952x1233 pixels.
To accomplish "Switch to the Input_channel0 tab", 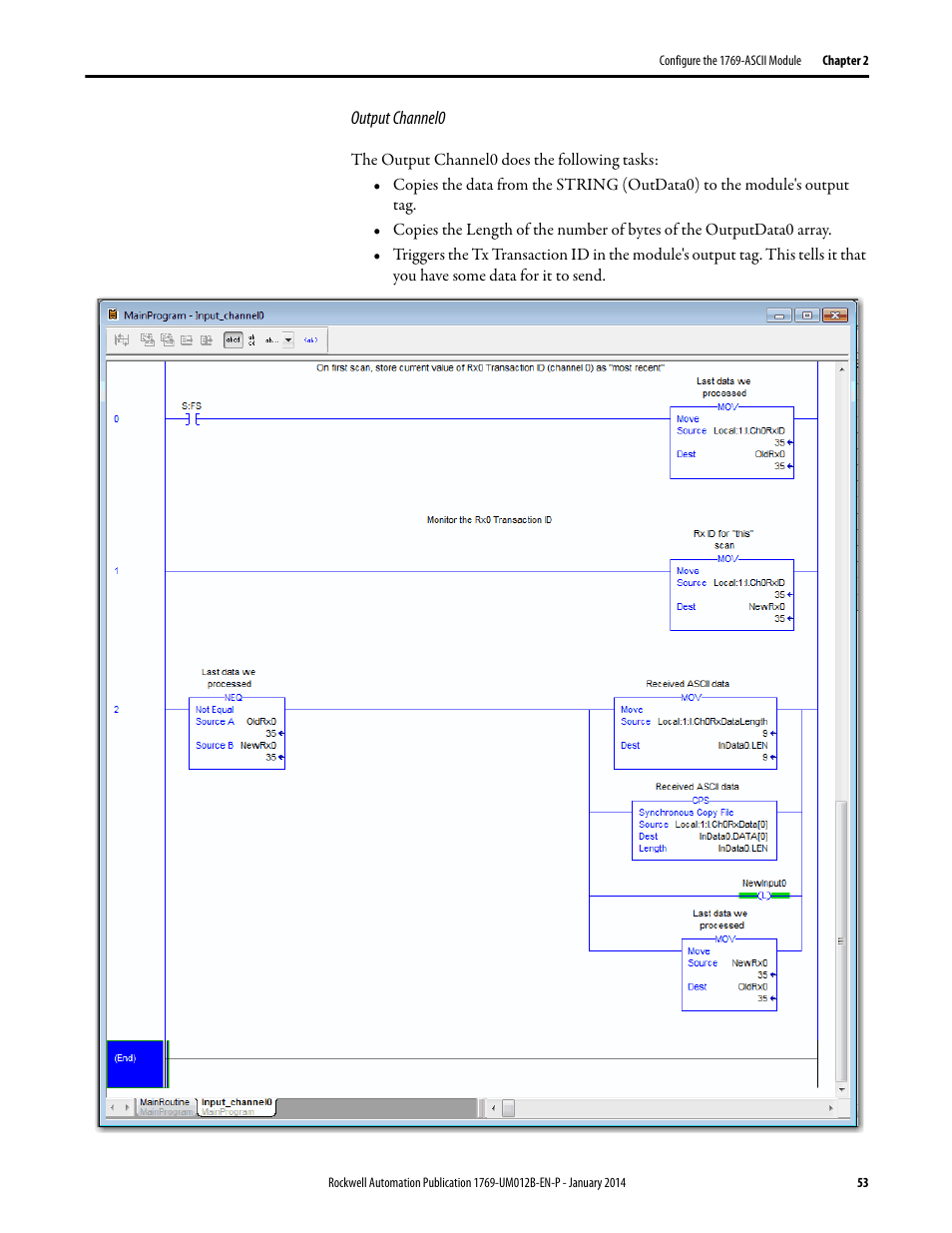I will coord(236,1102).
